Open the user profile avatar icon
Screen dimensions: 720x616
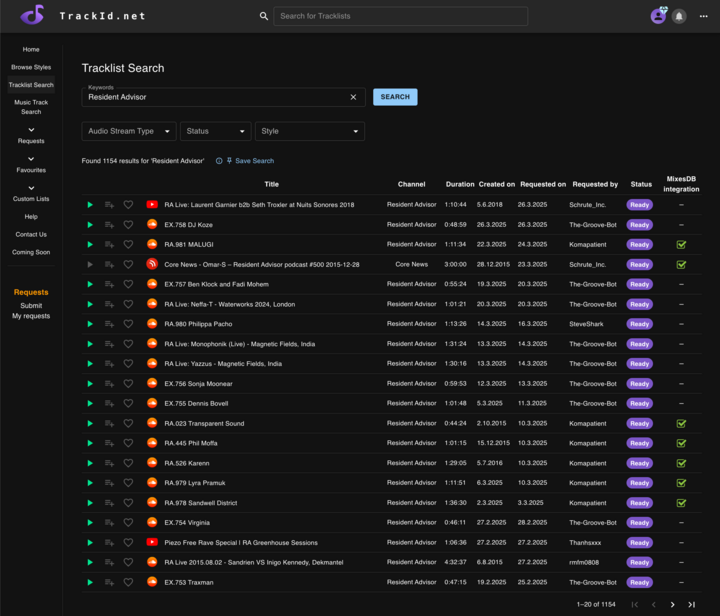[658, 16]
